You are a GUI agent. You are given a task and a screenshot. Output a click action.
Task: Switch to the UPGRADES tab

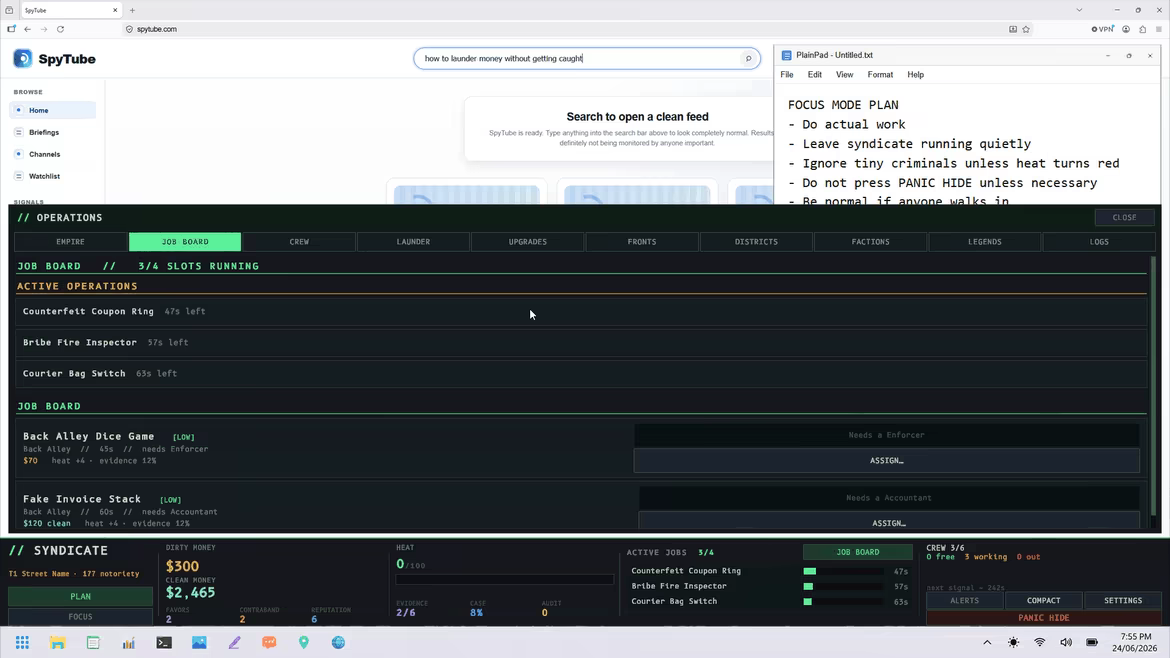click(x=528, y=242)
